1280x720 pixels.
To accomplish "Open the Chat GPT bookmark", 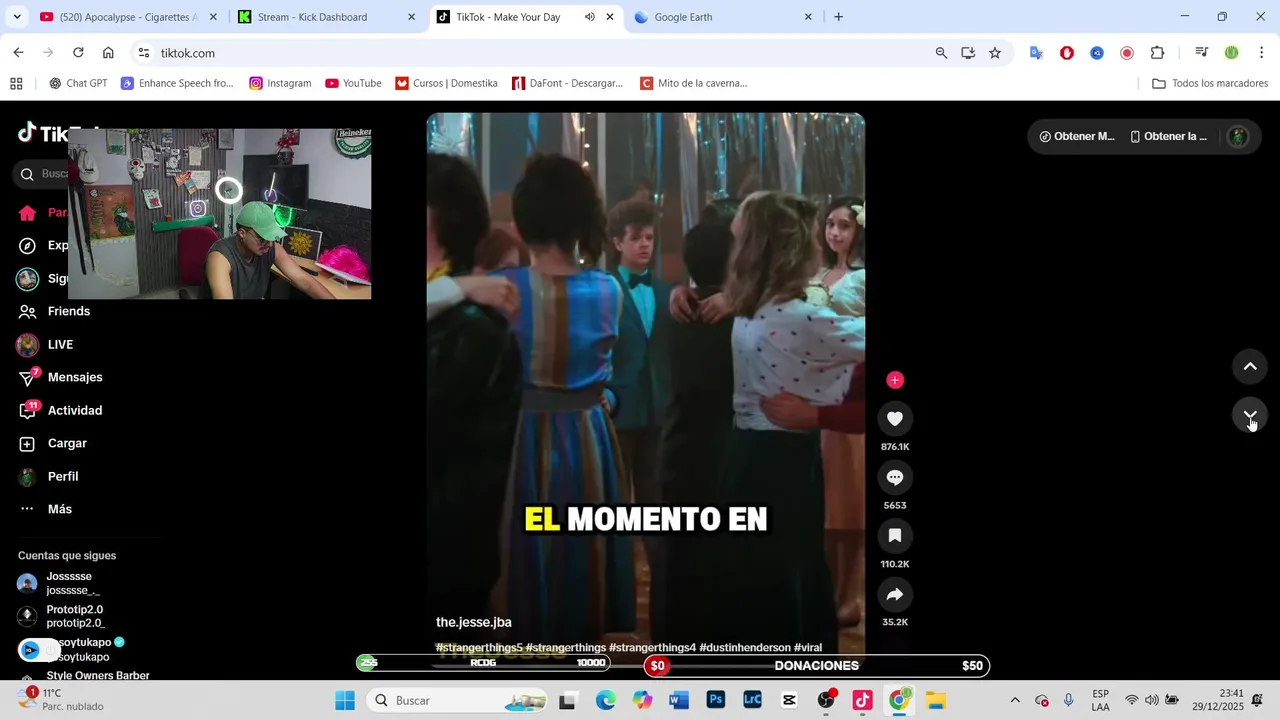I will [x=78, y=84].
